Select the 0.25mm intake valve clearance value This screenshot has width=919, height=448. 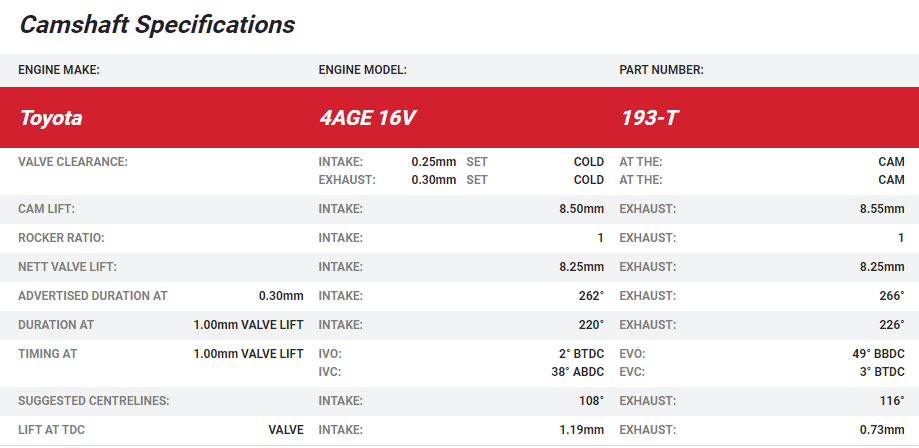[433, 162]
